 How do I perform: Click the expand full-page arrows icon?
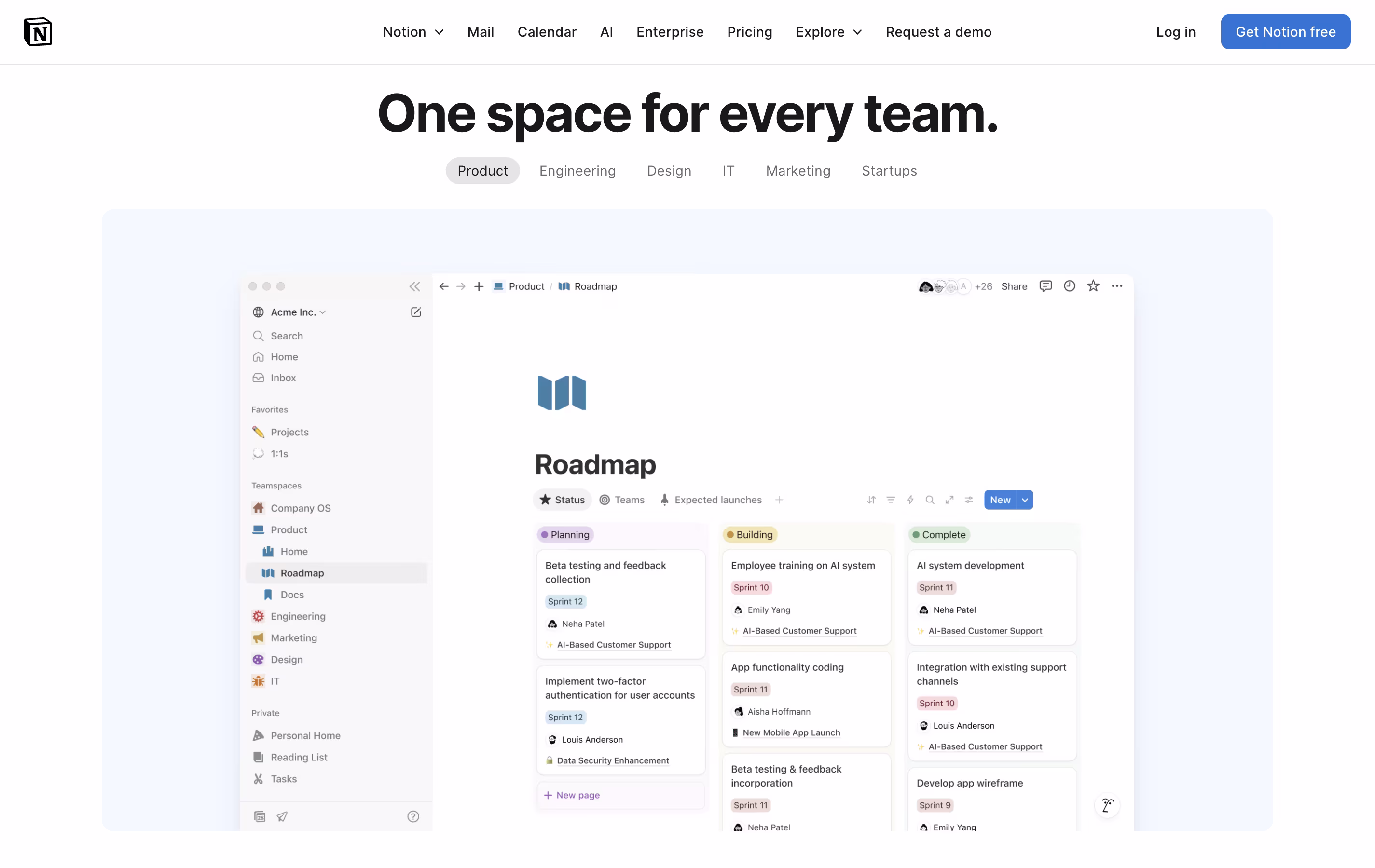[949, 500]
